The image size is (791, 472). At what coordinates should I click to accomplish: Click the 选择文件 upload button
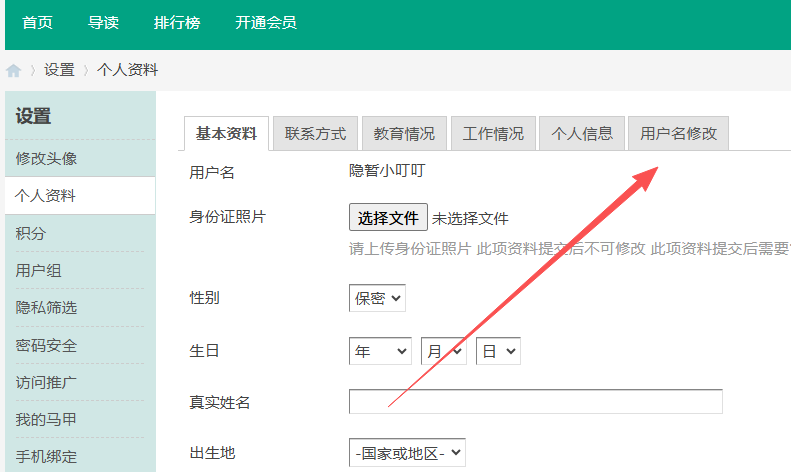tap(388, 218)
